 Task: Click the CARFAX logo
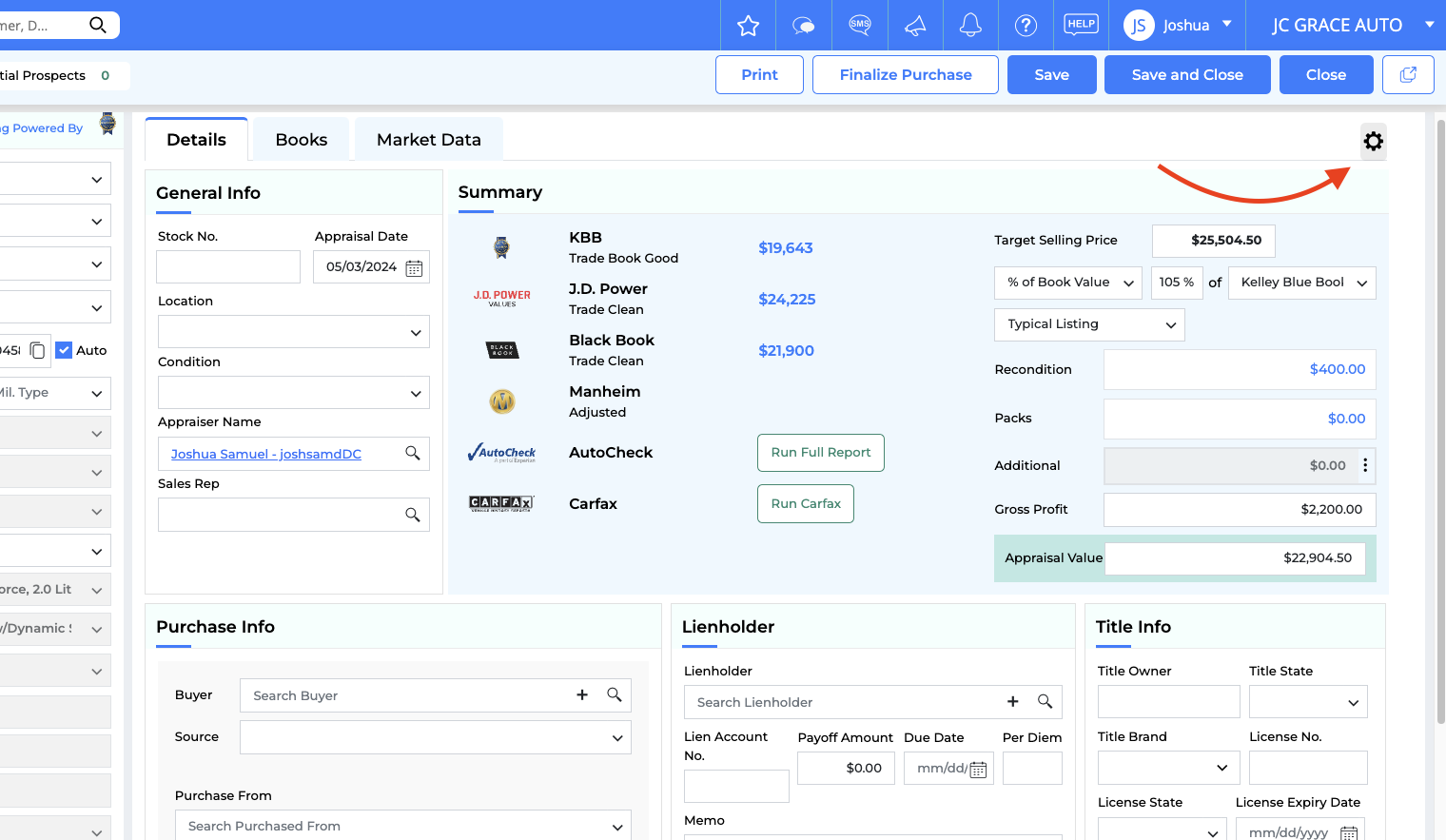tap(501, 503)
